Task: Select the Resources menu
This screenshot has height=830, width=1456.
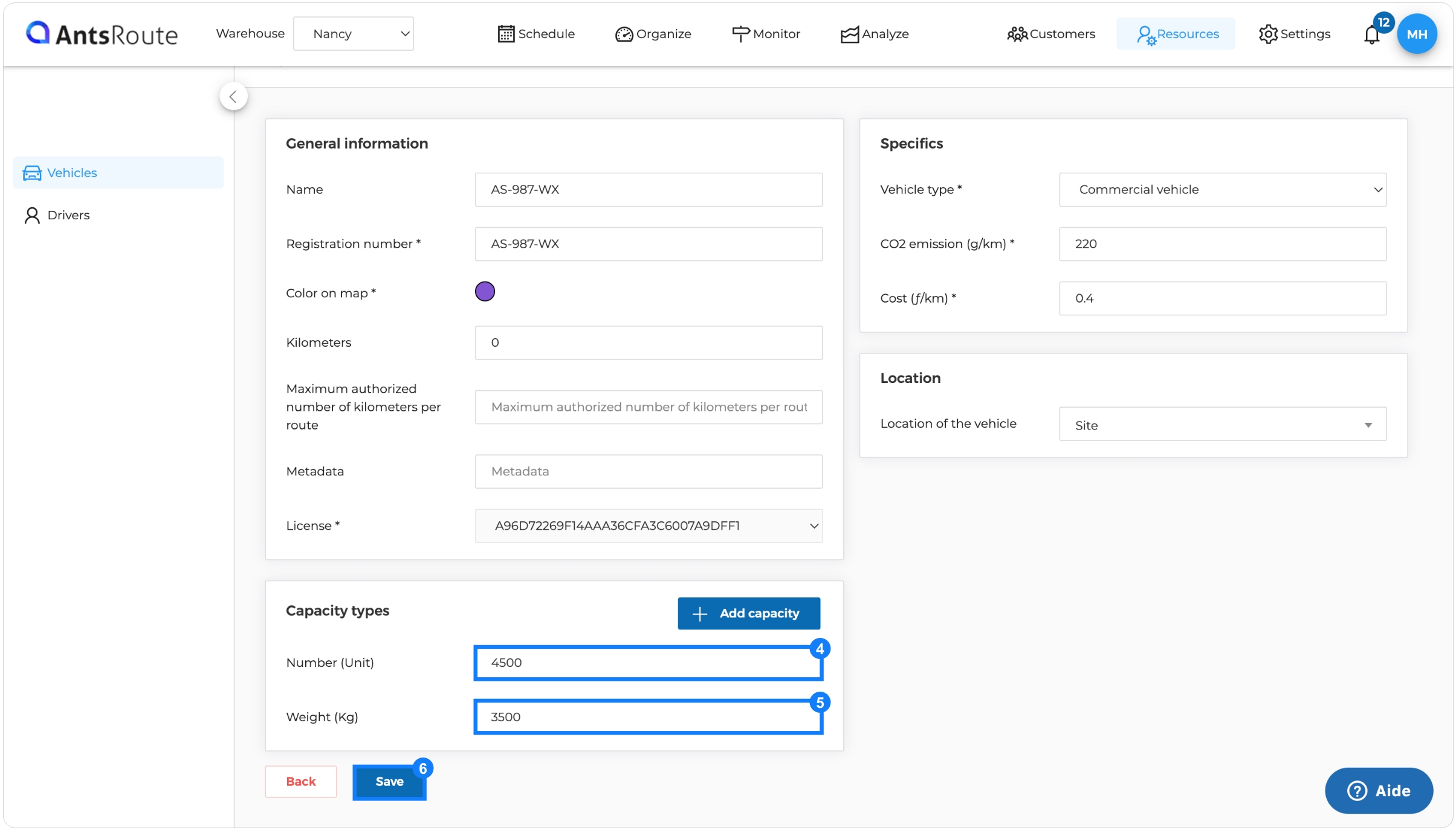Action: tap(1176, 34)
